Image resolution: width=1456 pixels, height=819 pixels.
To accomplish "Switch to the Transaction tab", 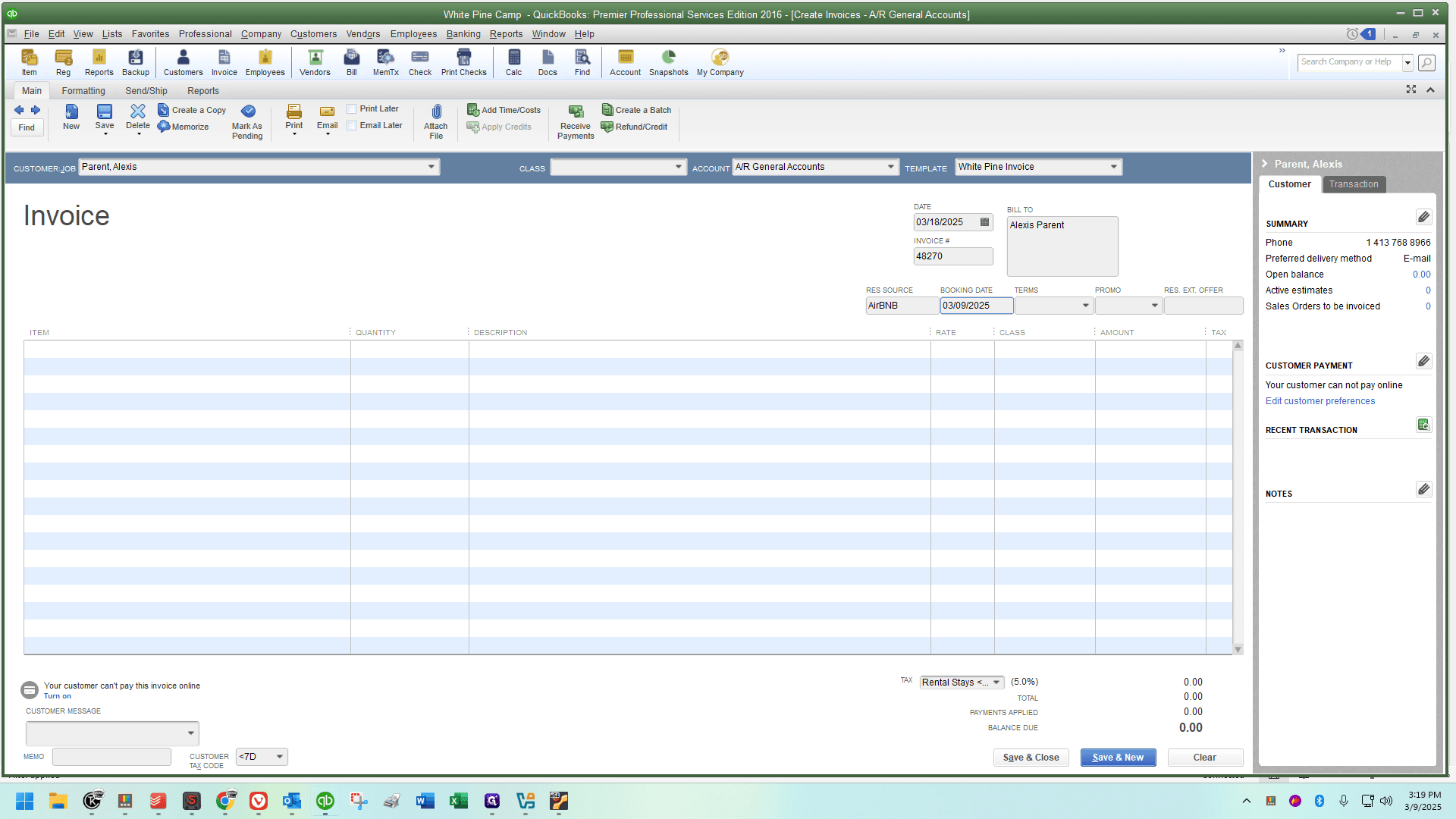I will point(1354,184).
